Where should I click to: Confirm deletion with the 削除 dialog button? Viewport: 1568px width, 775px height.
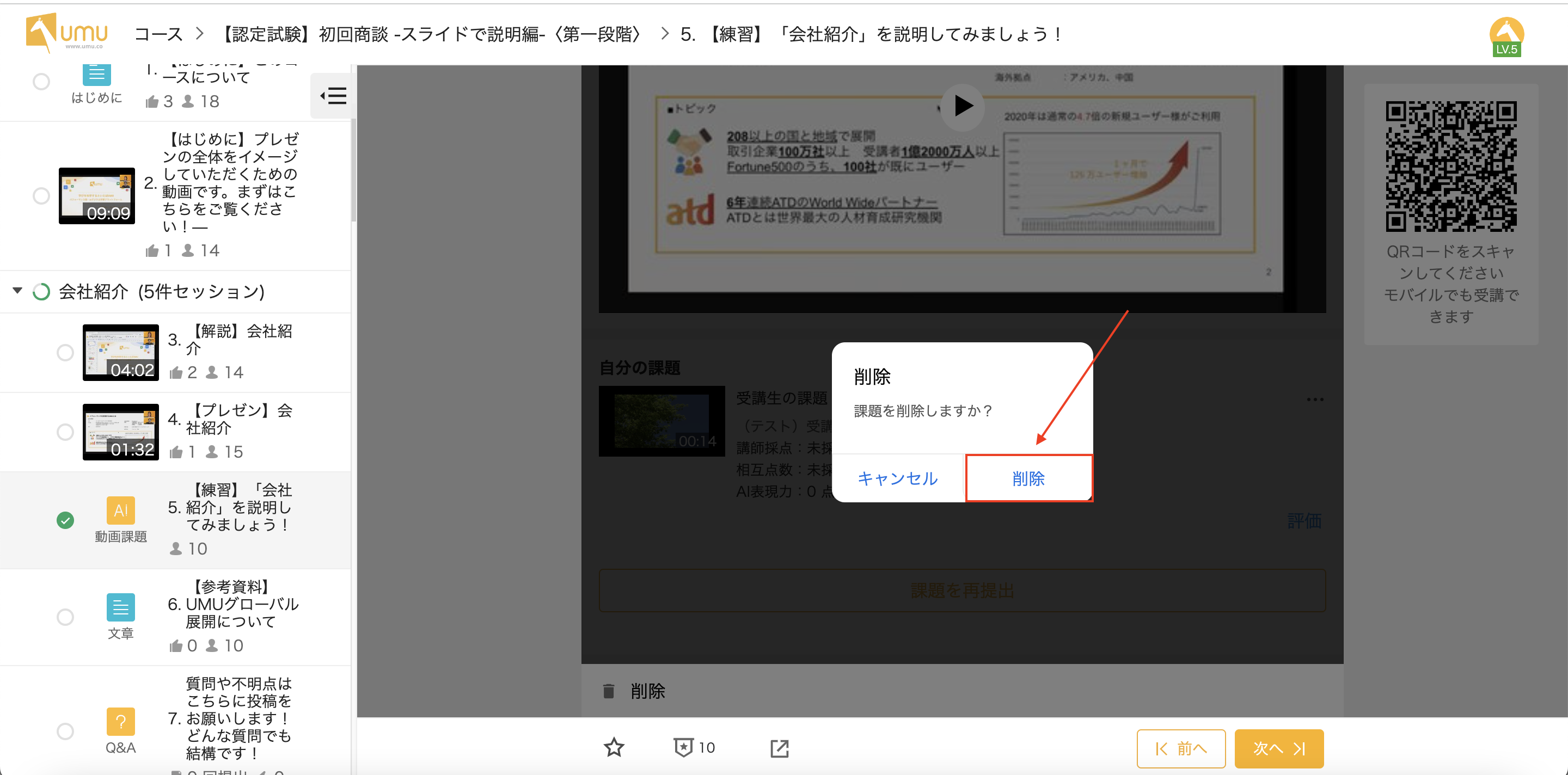tap(1028, 478)
